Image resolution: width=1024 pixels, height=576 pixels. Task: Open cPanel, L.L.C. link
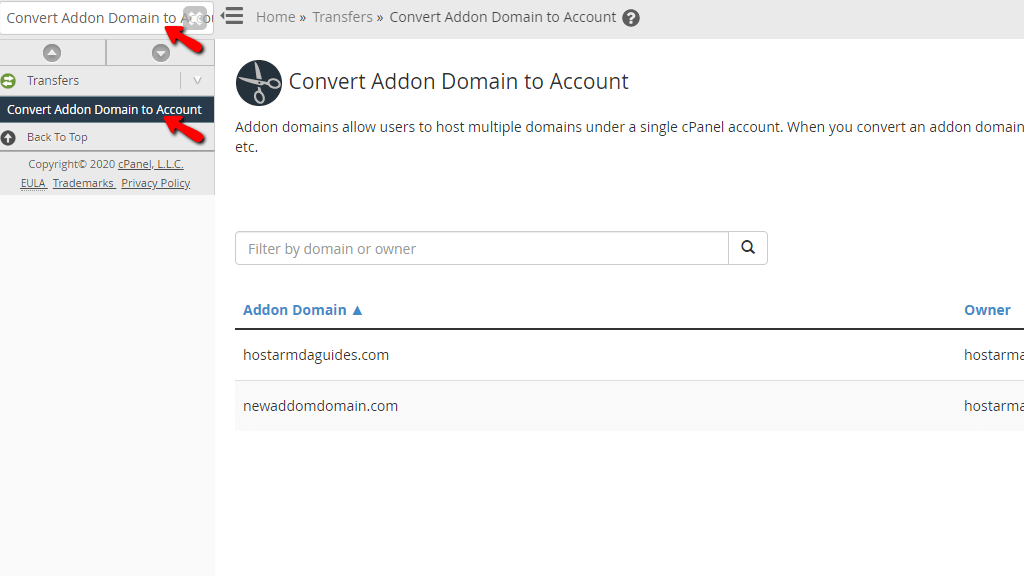coord(150,164)
